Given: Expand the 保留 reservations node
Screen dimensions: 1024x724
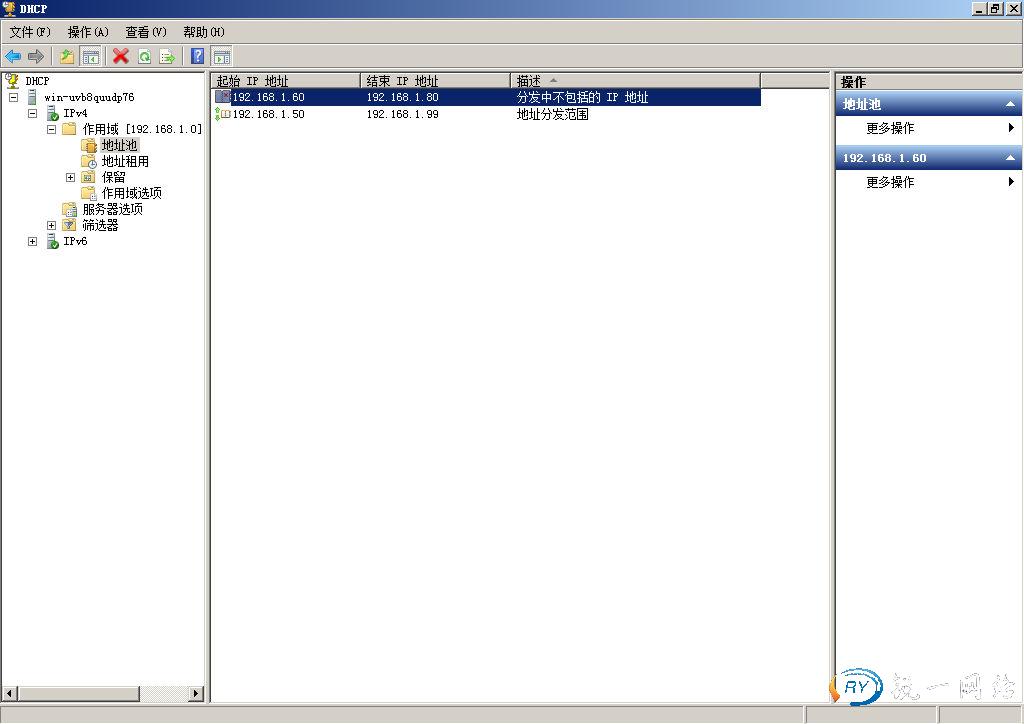Looking at the screenshot, I should [x=71, y=178].
